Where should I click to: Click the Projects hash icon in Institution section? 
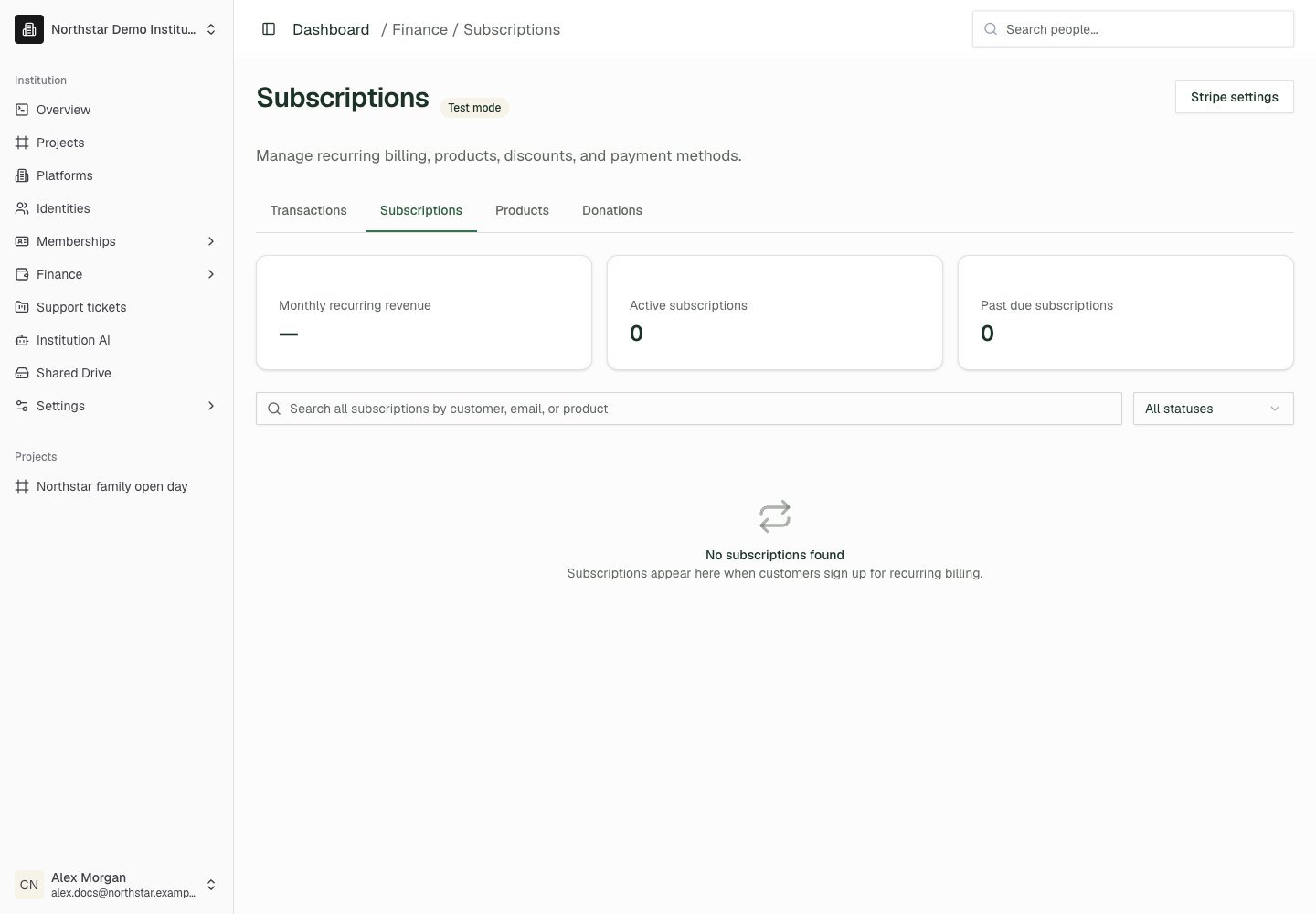[22, 143]
